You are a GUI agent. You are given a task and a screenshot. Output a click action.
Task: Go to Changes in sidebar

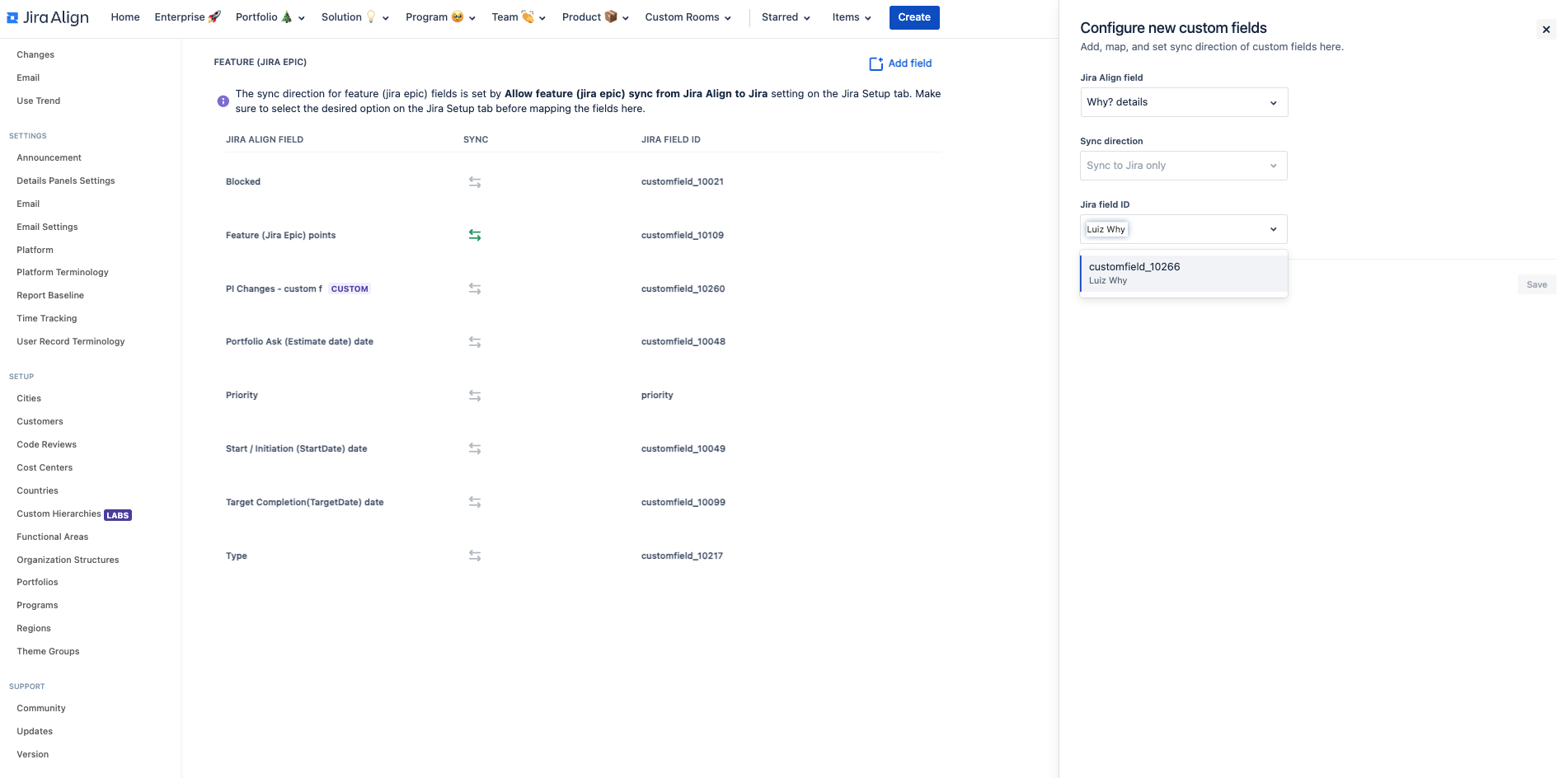[35, 55]
